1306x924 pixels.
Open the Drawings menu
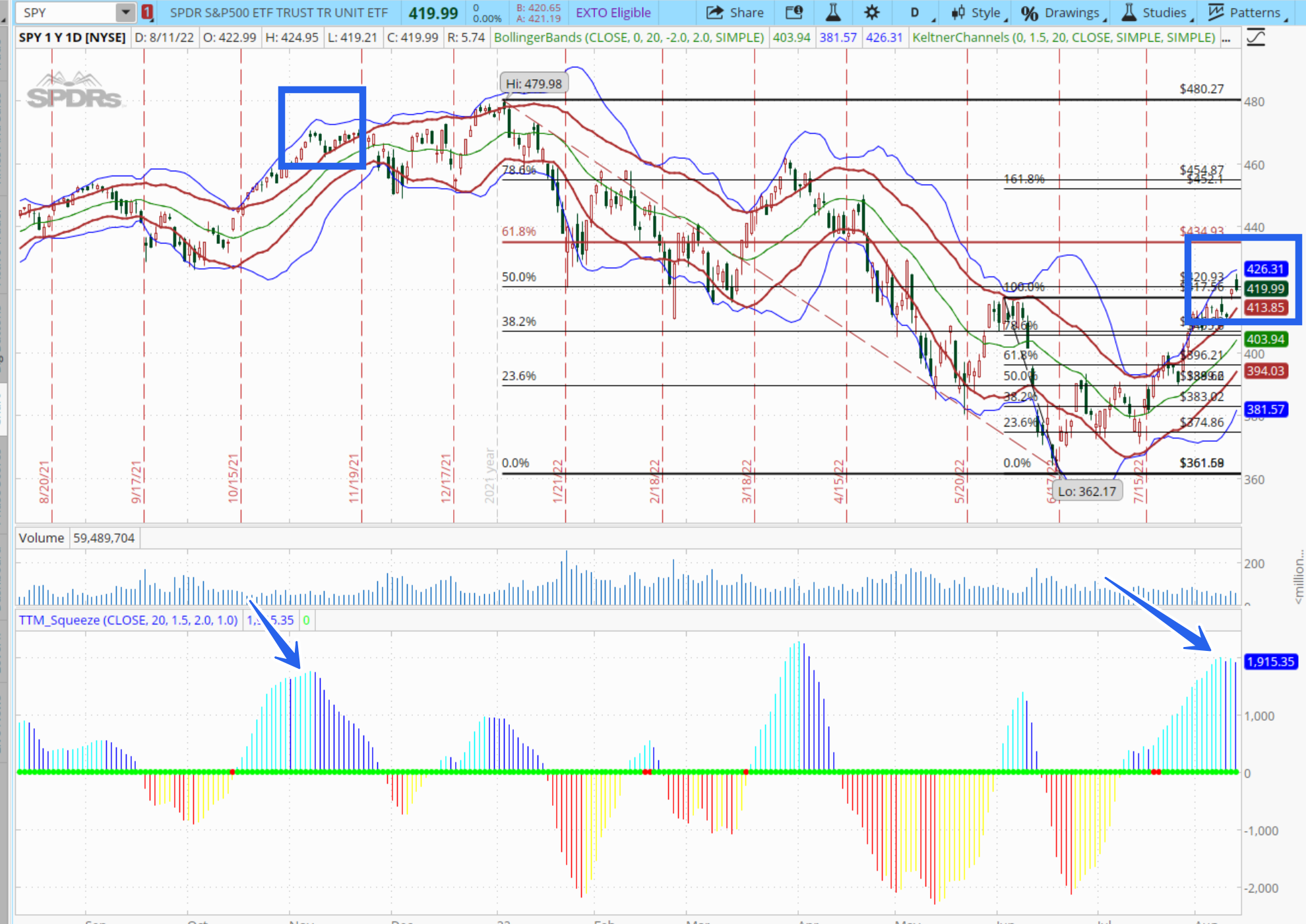point(1063,13)
